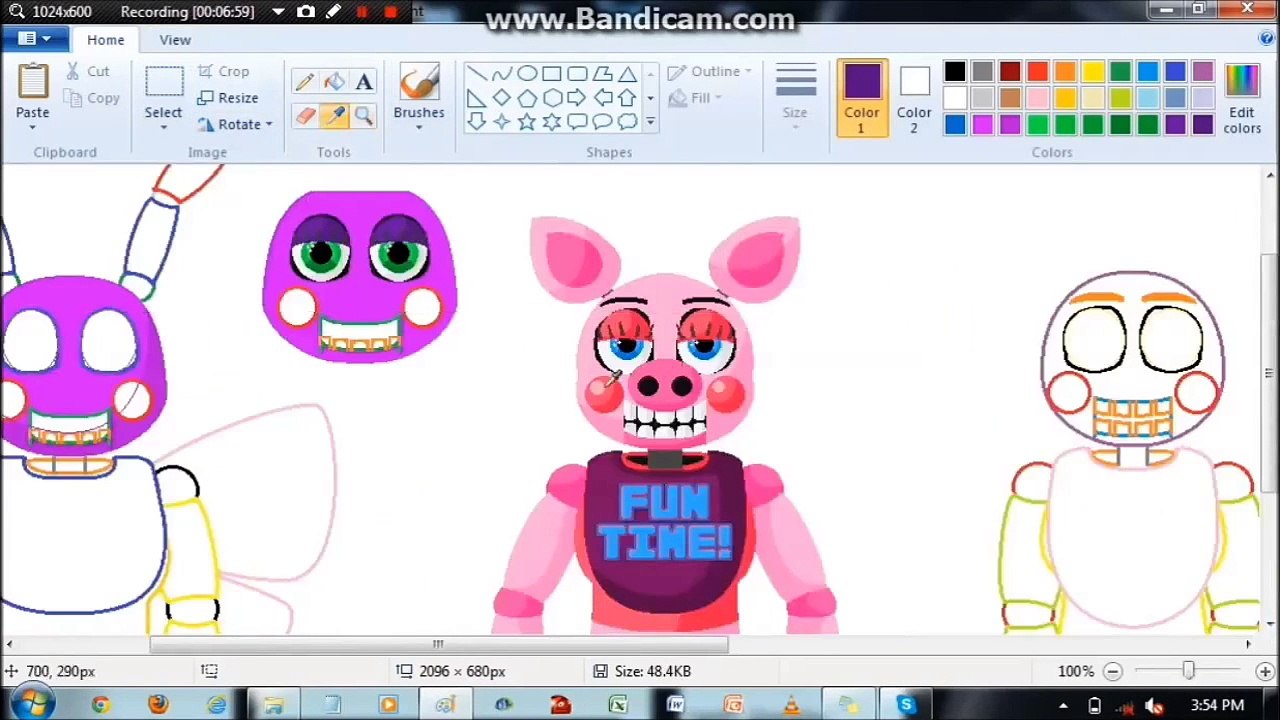Open the Paint application menu button

tap(34, 39)
